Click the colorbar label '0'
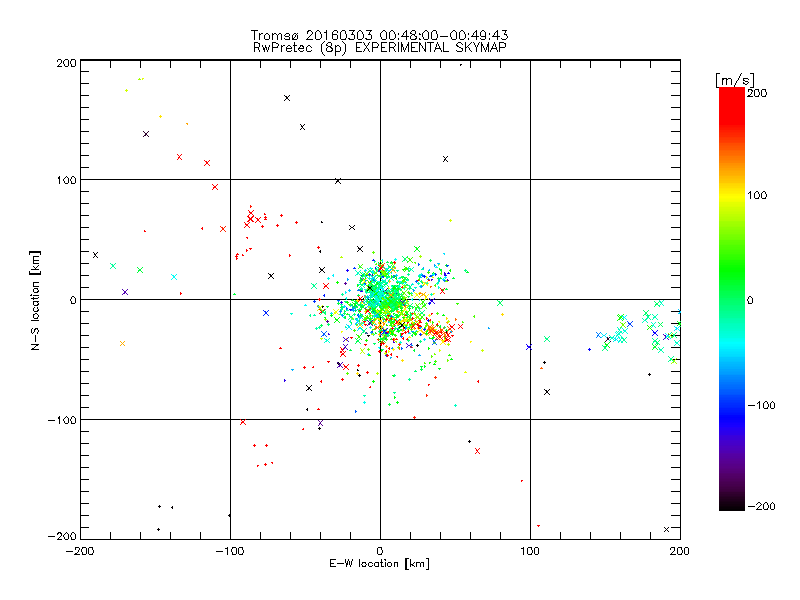The image size is (800, 600). point(750,300)
